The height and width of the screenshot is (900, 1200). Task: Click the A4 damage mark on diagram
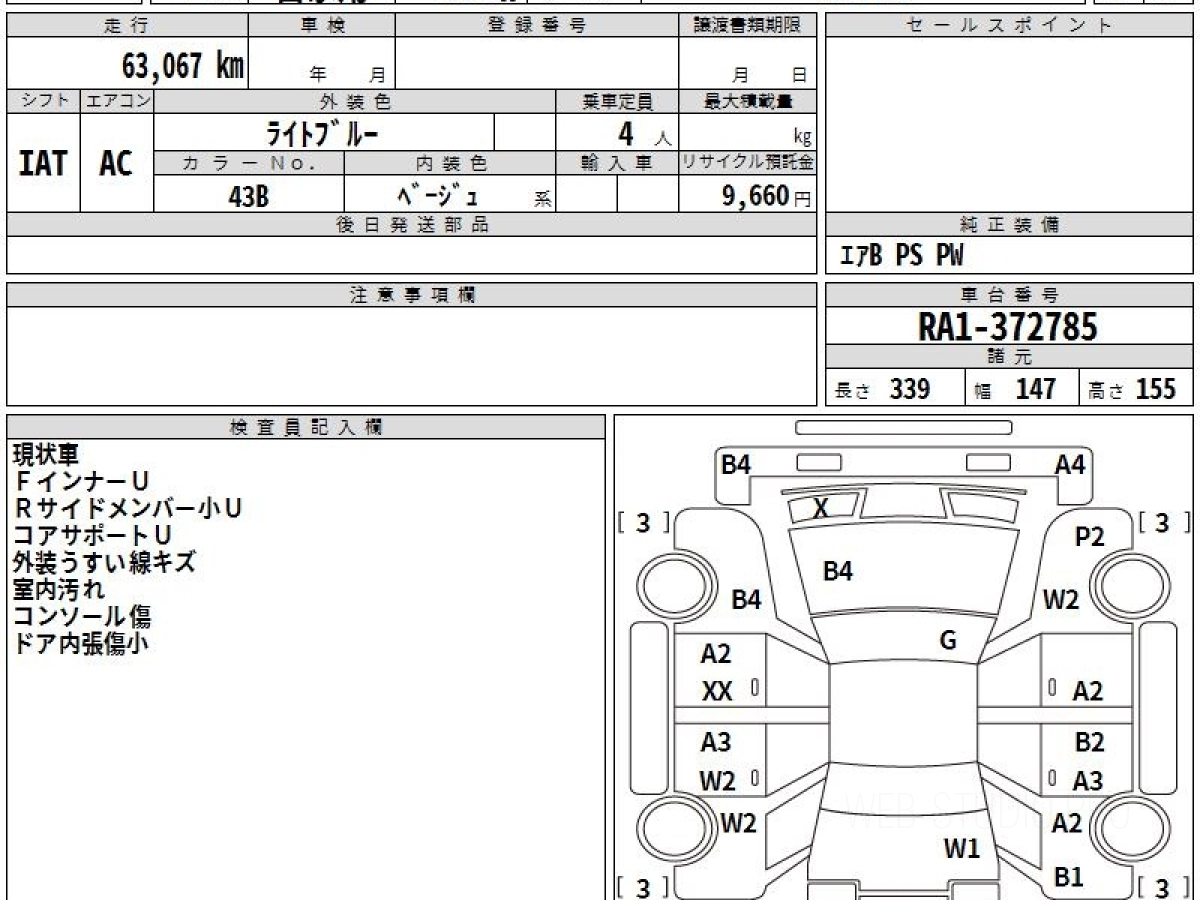[1070, 464]
